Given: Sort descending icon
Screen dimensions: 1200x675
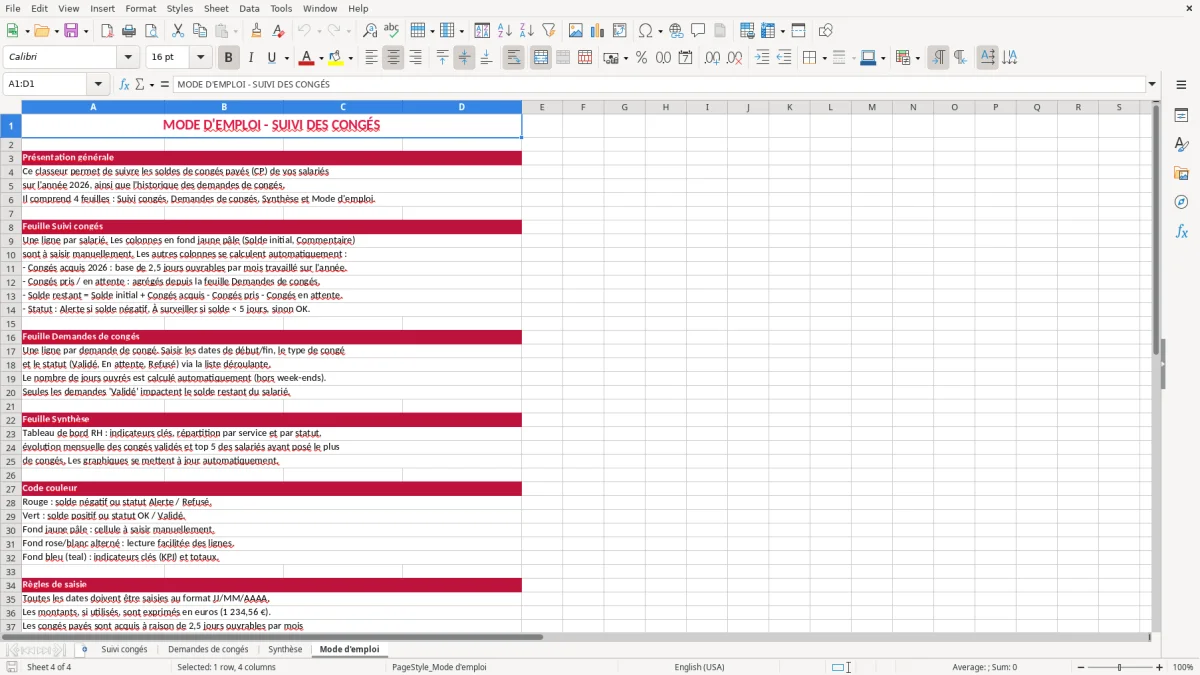Looking at the screenshot, I should click(526, 31).
